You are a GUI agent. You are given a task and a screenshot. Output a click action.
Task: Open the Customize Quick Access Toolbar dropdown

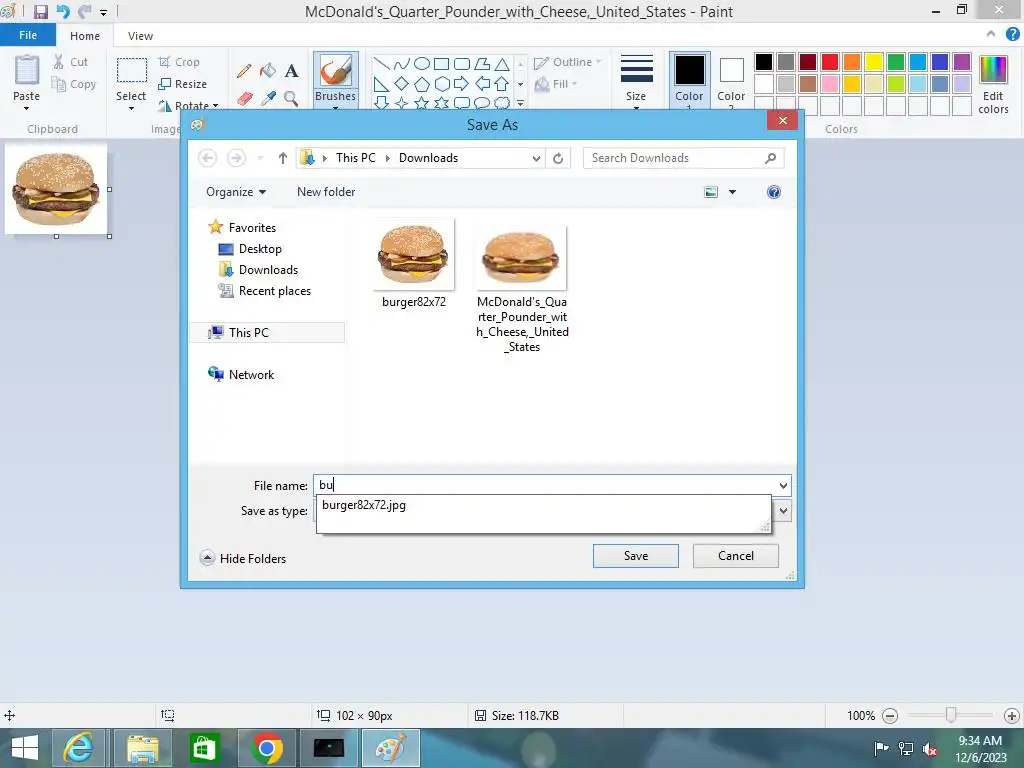point(103,12)
